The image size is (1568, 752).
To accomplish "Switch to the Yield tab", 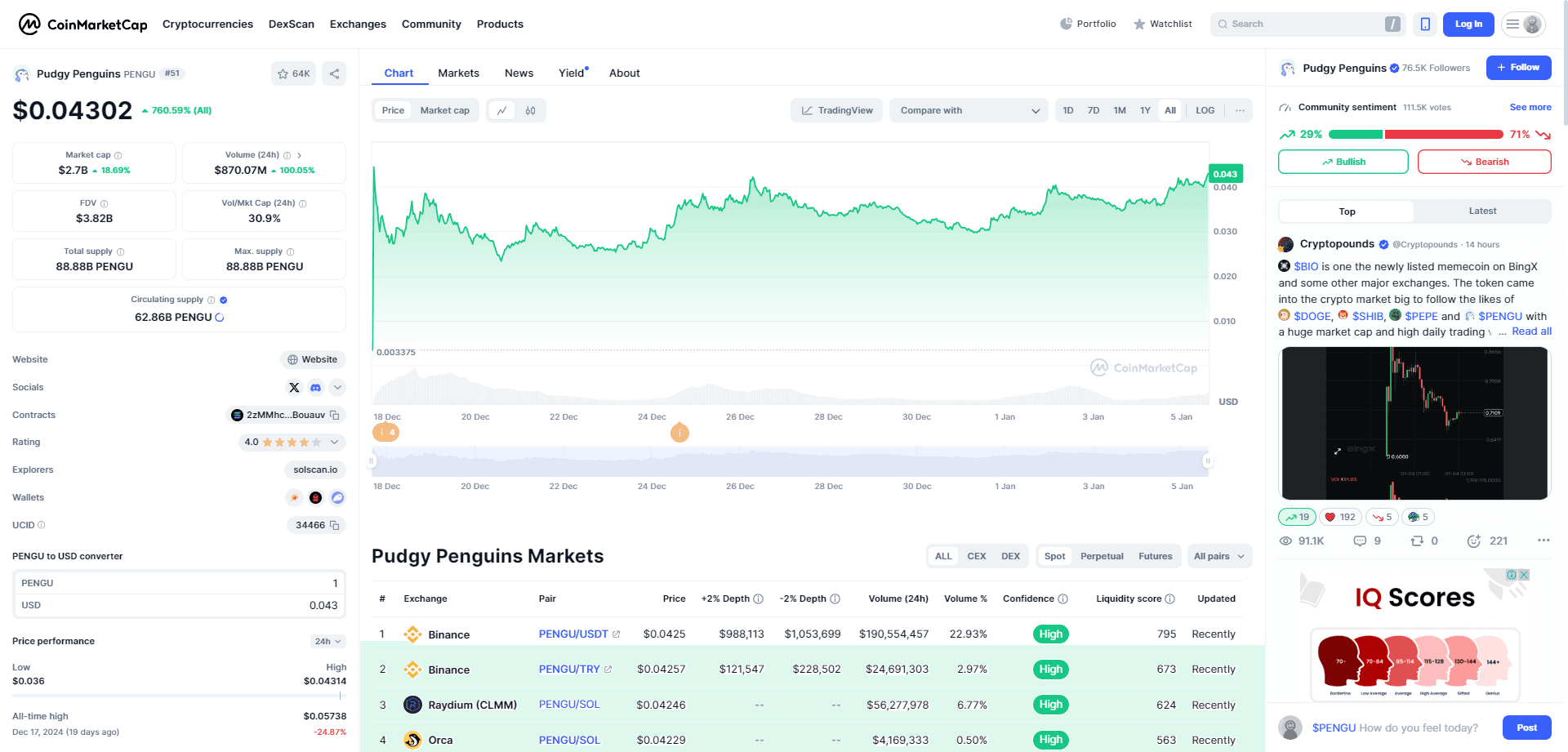I will pyautogui.click(x=573, y=73).
